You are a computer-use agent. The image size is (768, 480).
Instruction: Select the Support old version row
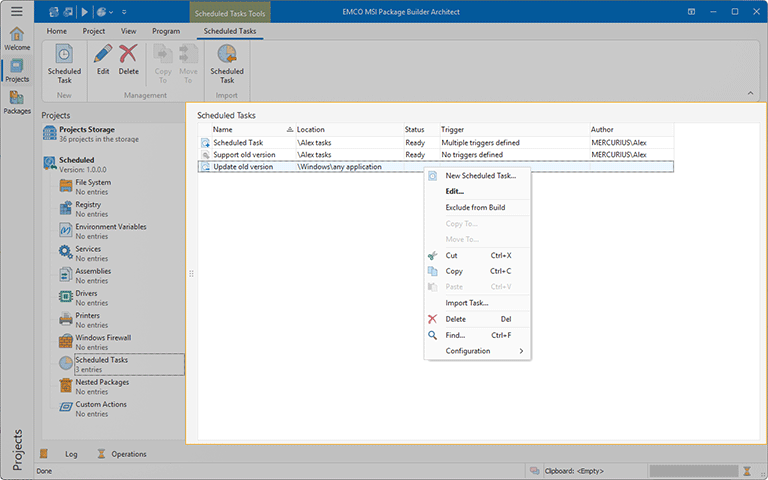pyautogui.click(x=243, y=155)
